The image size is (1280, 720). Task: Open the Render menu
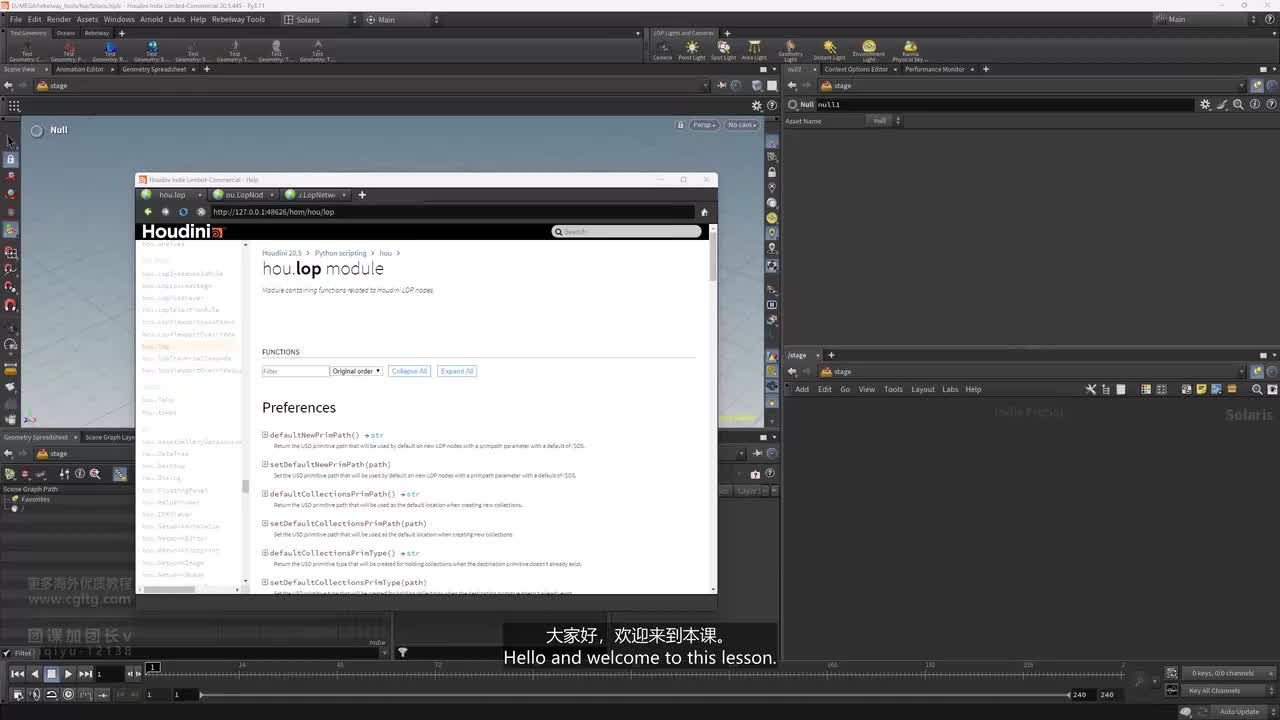[59, 19]
